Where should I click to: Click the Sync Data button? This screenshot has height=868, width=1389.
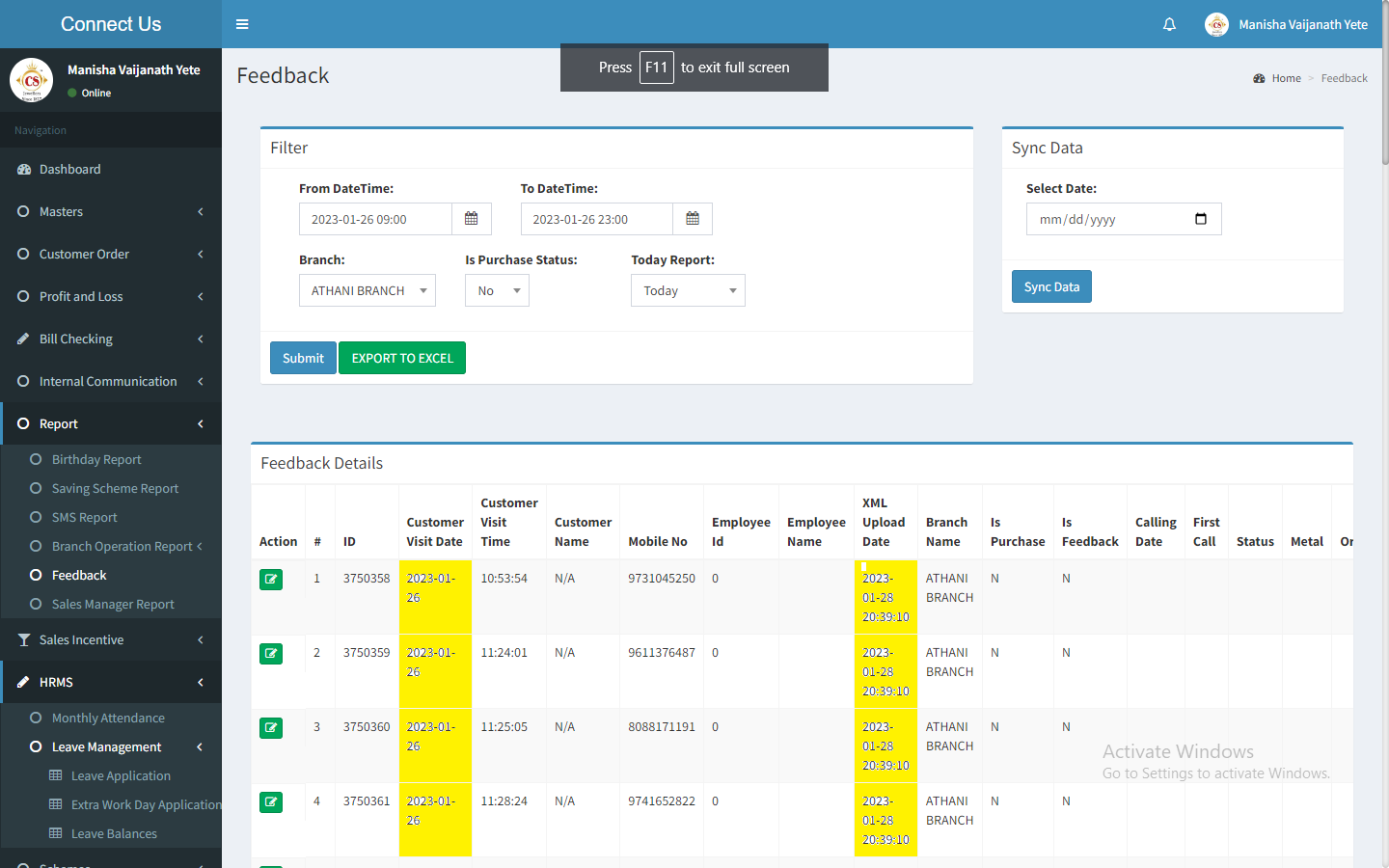[x=1051, y=286]
